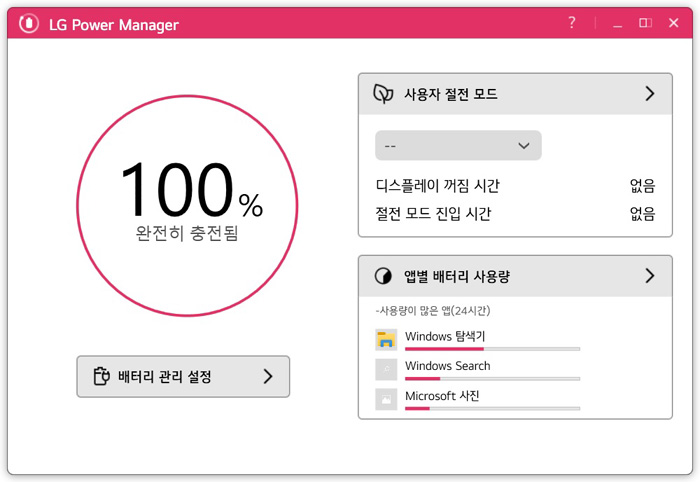Click the 사용량이 많은 앱(24시간) caption

(x=433, y=310)
